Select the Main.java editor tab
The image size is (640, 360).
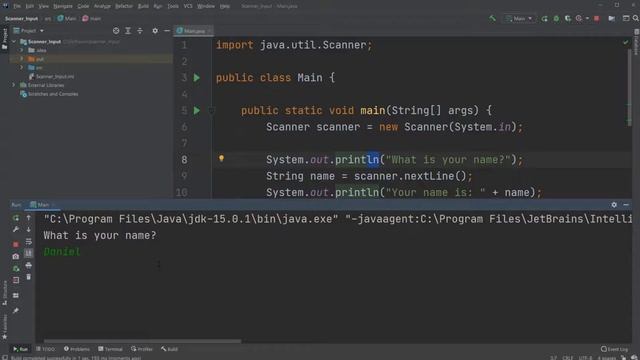pos(193,31)
